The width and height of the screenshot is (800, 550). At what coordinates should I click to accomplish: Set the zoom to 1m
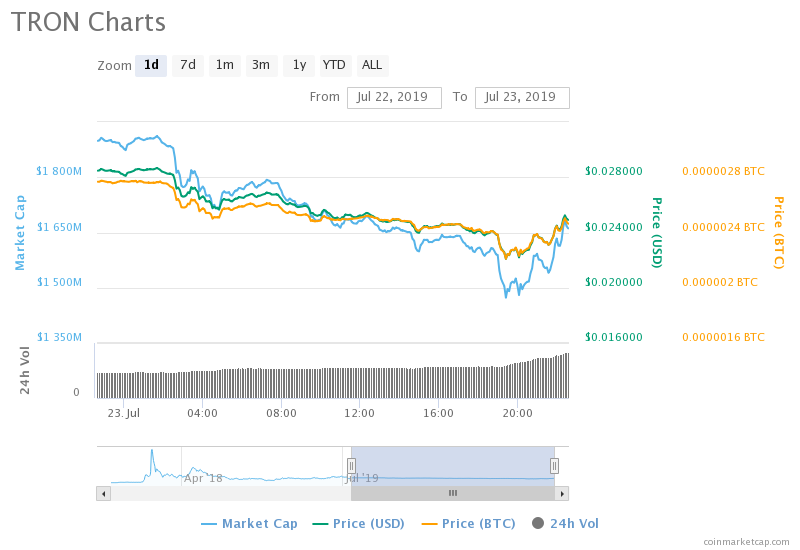click(x=224, y=66)
